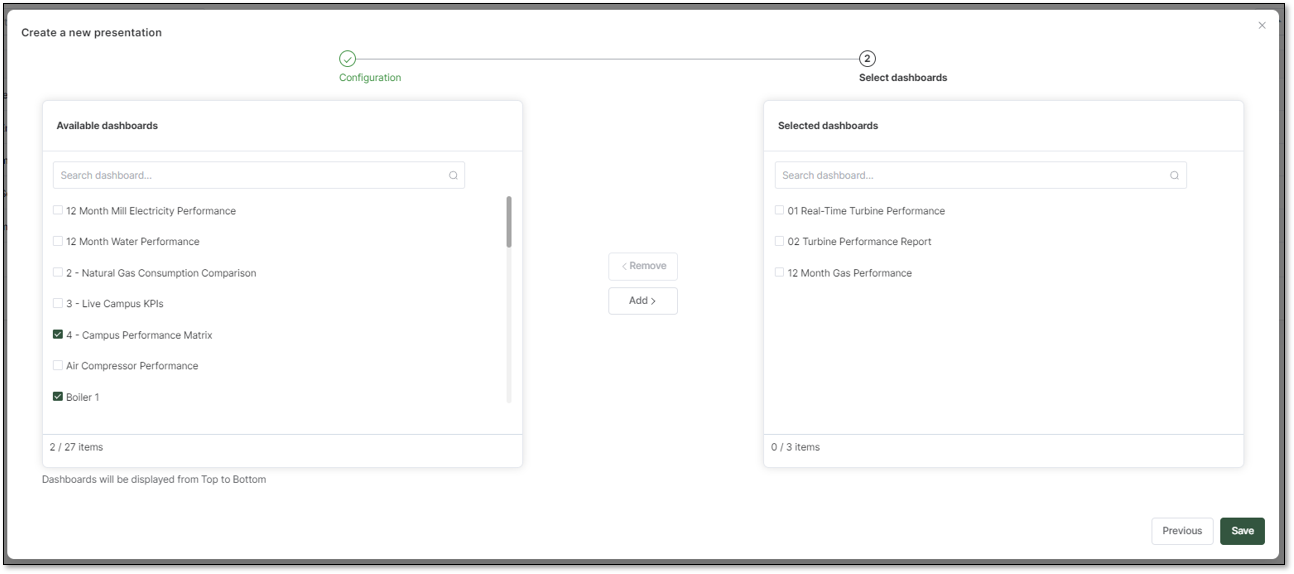The height and width of the screenshot is (574, 1294).
Task: Click the 2 / 27 items counter
Action: [76, 447]
